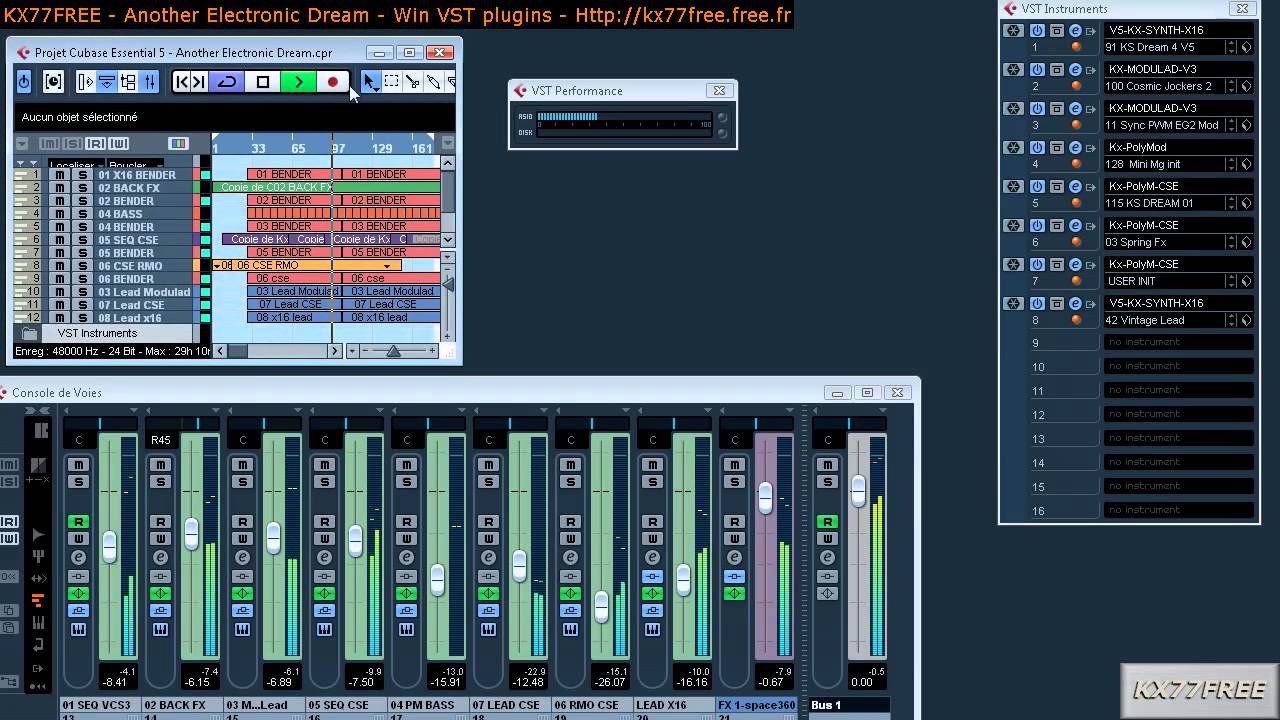The image size is (1280, 720).
Task: Open the Boucler dropdown in track list
Action: click(134, 164)
